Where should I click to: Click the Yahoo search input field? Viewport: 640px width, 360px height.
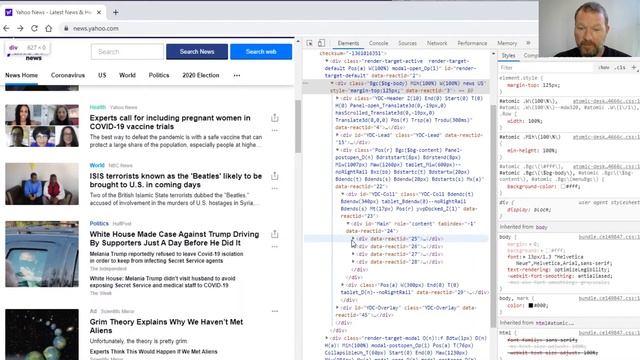click(127, 52)
